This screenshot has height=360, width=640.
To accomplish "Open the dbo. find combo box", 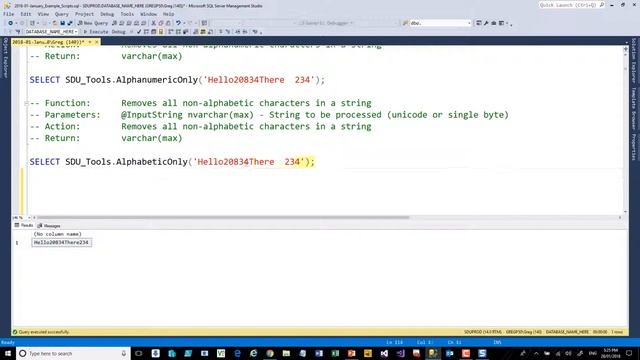I will [x=440, y=23].
